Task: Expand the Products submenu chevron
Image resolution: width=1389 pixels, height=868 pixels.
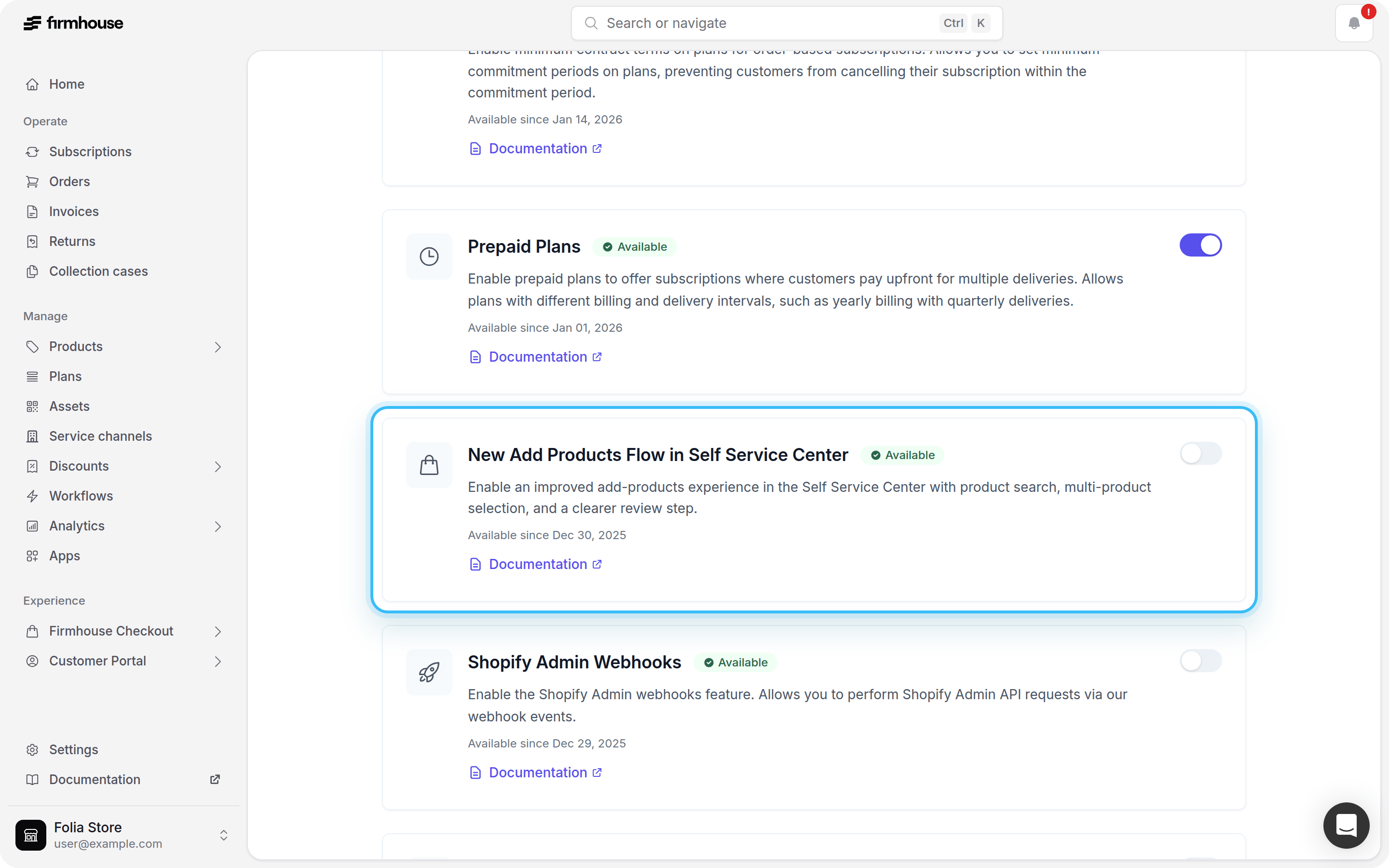Action: click(x=218, y=347)
